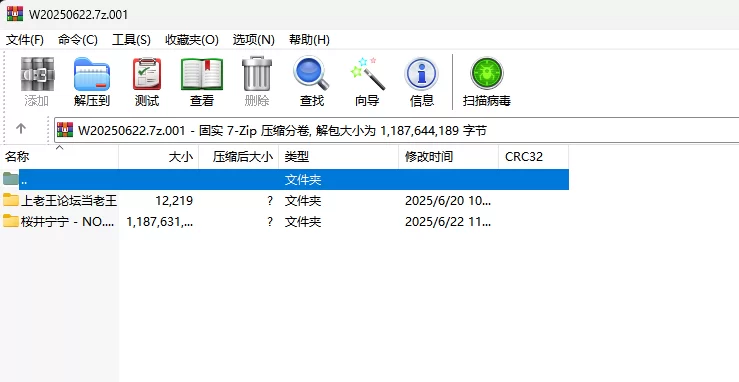Click the folder icon of 上老王论坛当老王
Screen dimensions: 739x382
click(10, 200)
